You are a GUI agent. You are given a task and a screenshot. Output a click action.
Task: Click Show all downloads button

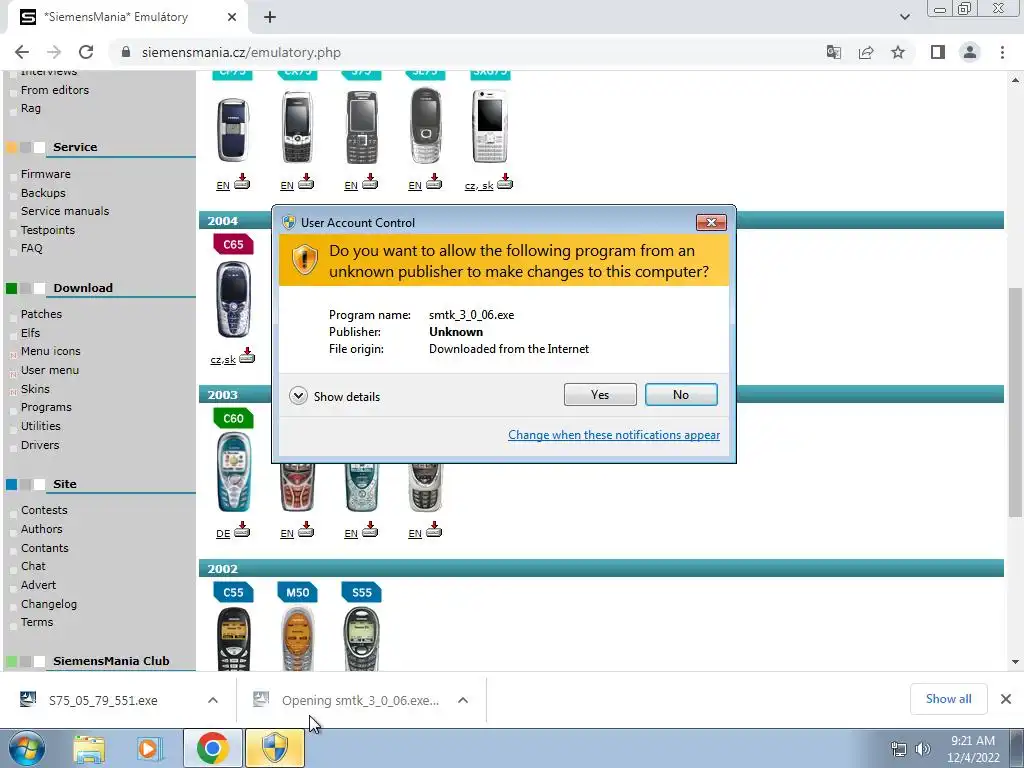pyautogui.click(x=948, y=699)
